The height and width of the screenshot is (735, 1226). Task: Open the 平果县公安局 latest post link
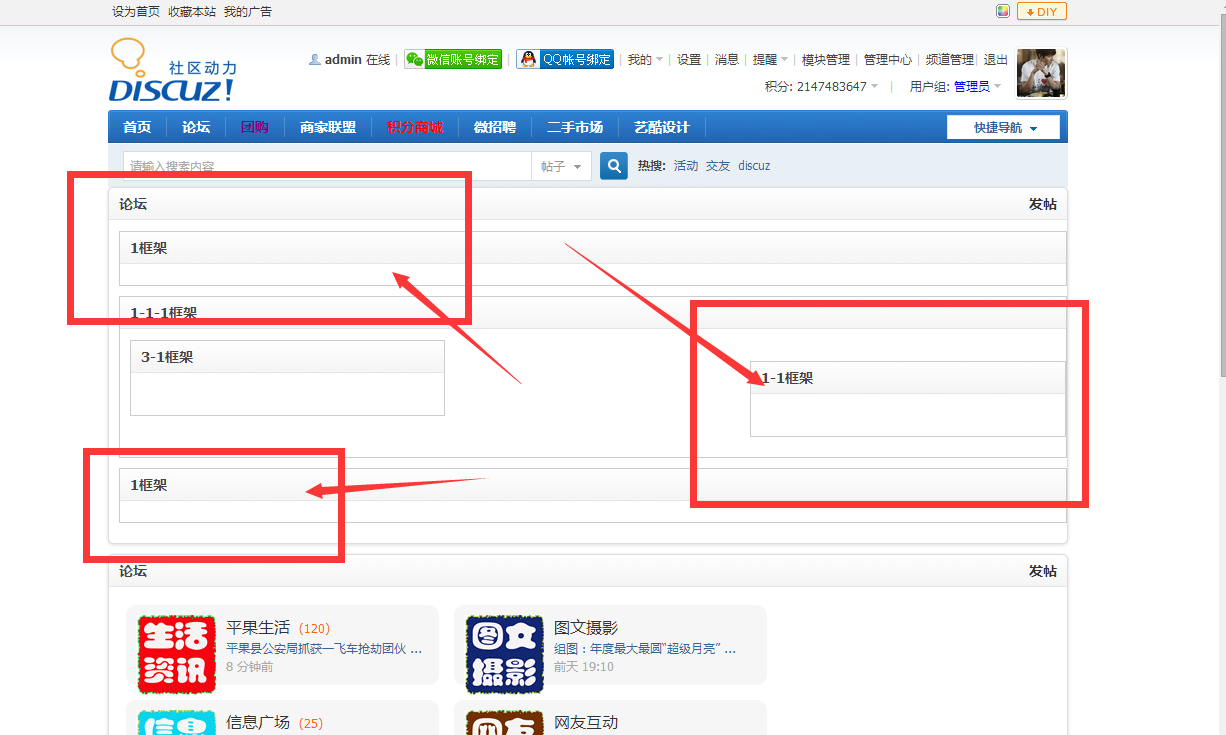coord(324,649)
